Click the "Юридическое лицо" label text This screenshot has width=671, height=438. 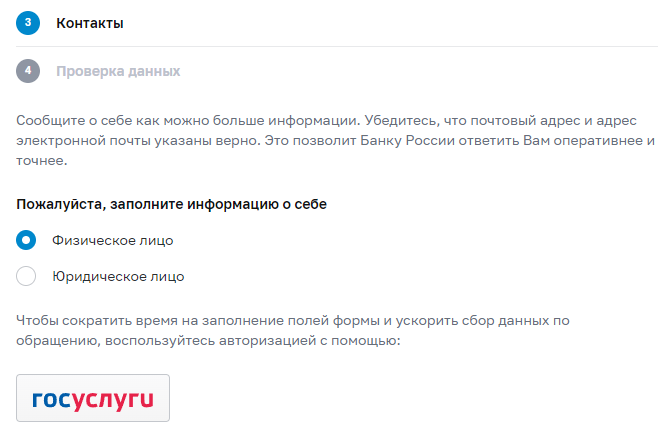click(118, 276)
